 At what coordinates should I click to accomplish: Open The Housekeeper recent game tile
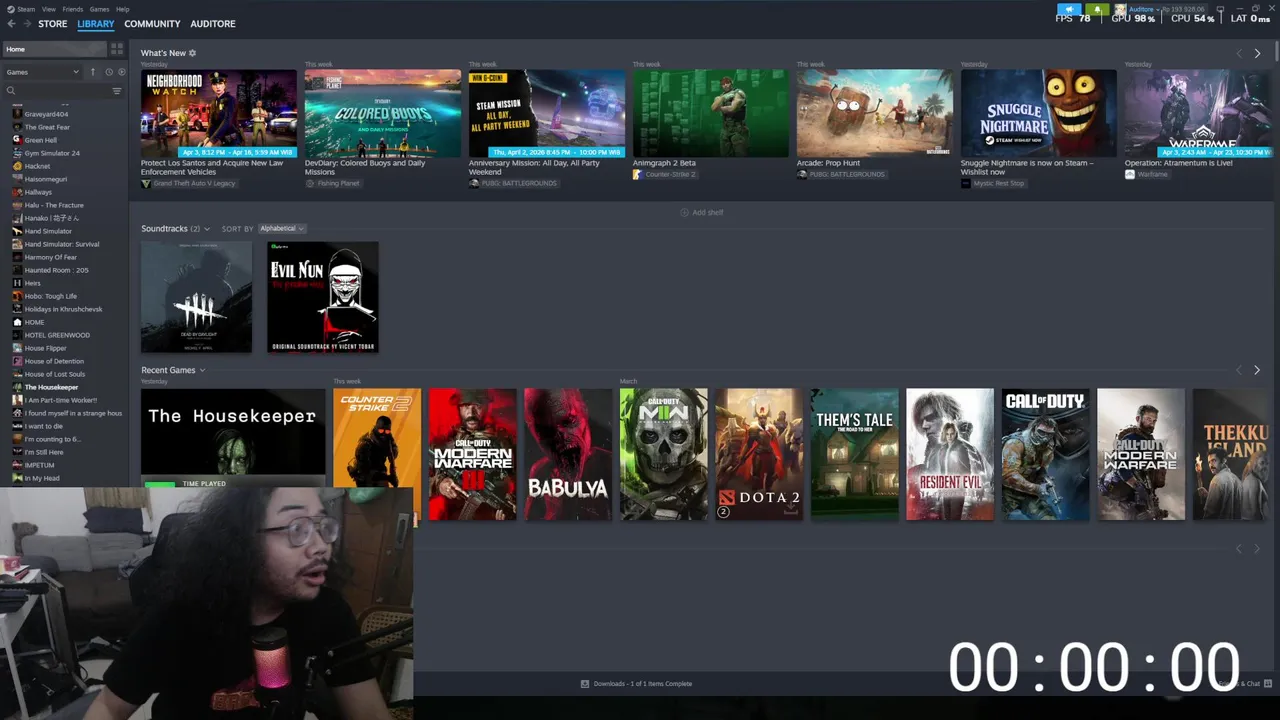coord(233,431)
